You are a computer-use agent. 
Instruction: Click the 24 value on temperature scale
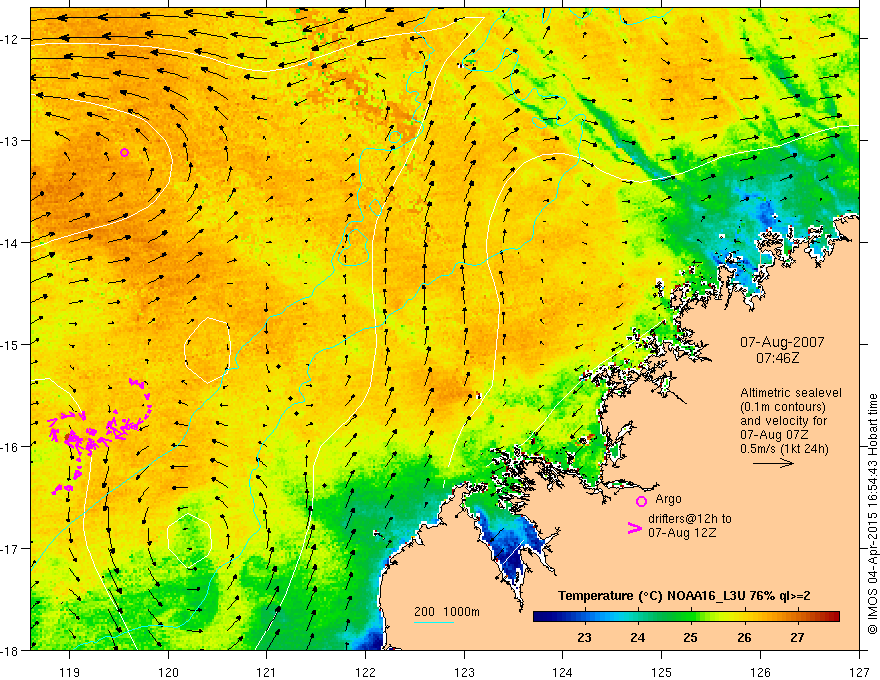click(637, 637)
